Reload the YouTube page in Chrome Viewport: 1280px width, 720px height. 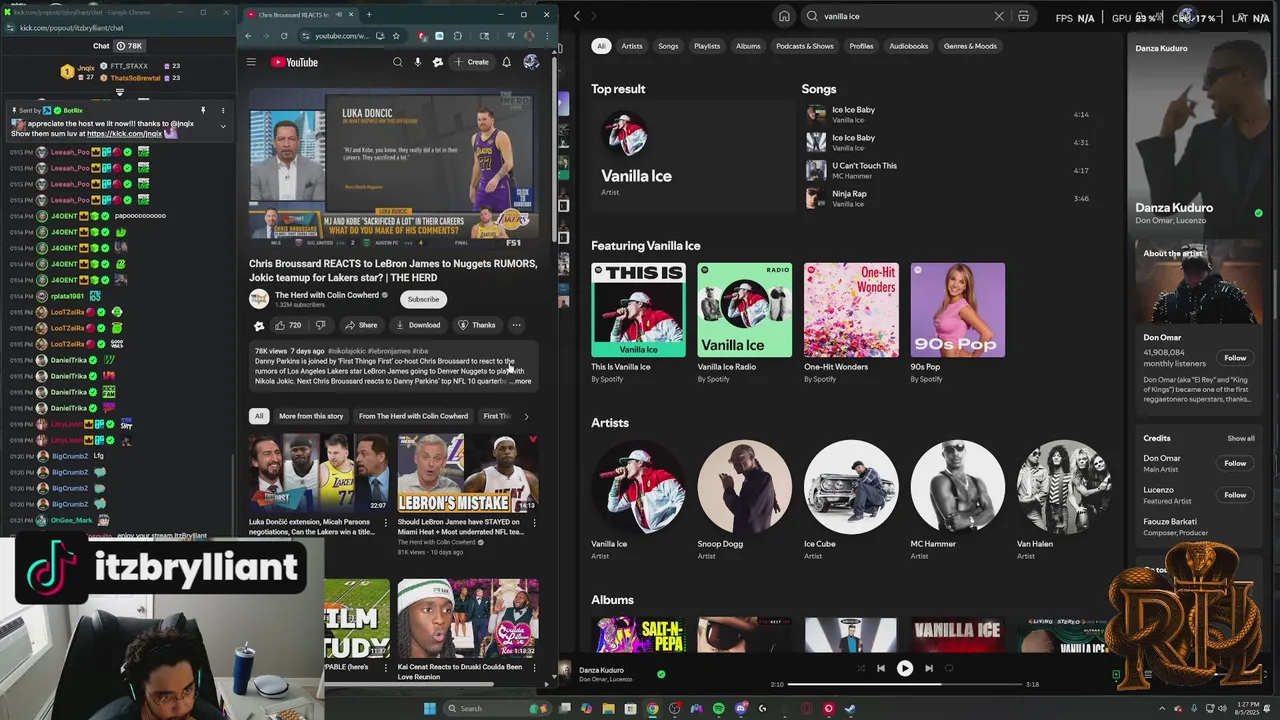(284, 36)
